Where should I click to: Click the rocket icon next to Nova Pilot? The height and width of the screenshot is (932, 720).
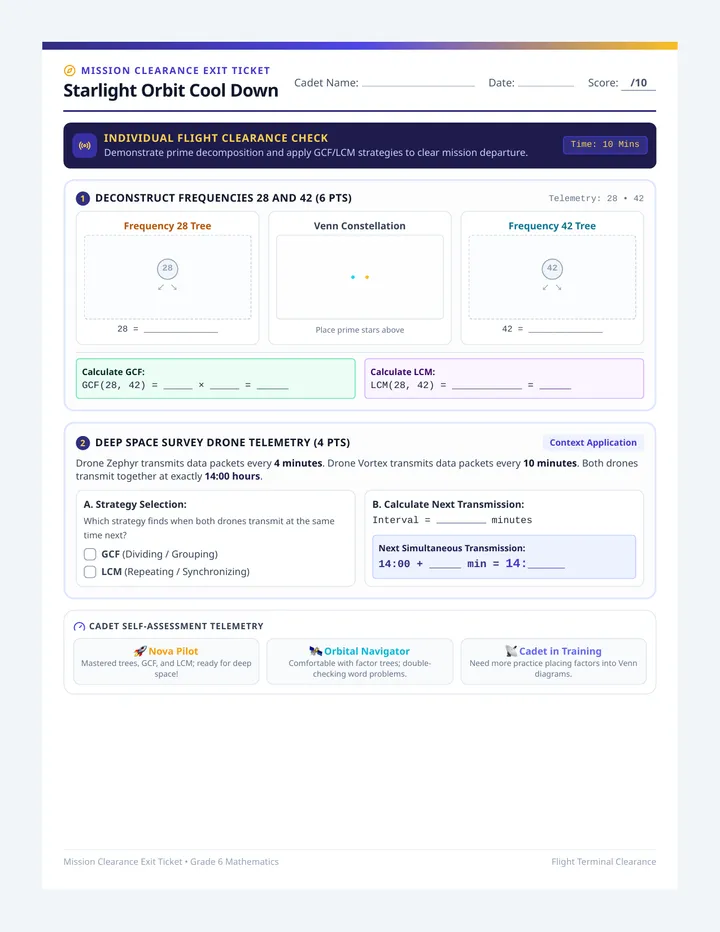140,651
